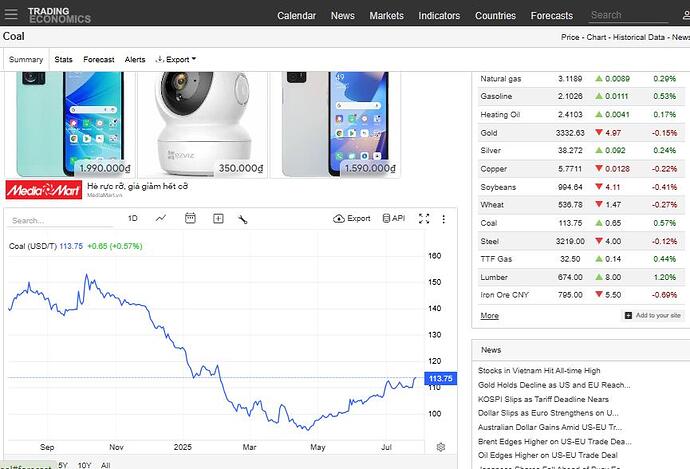
Task: Open Lumber commodity row
Action: point(581,277)
